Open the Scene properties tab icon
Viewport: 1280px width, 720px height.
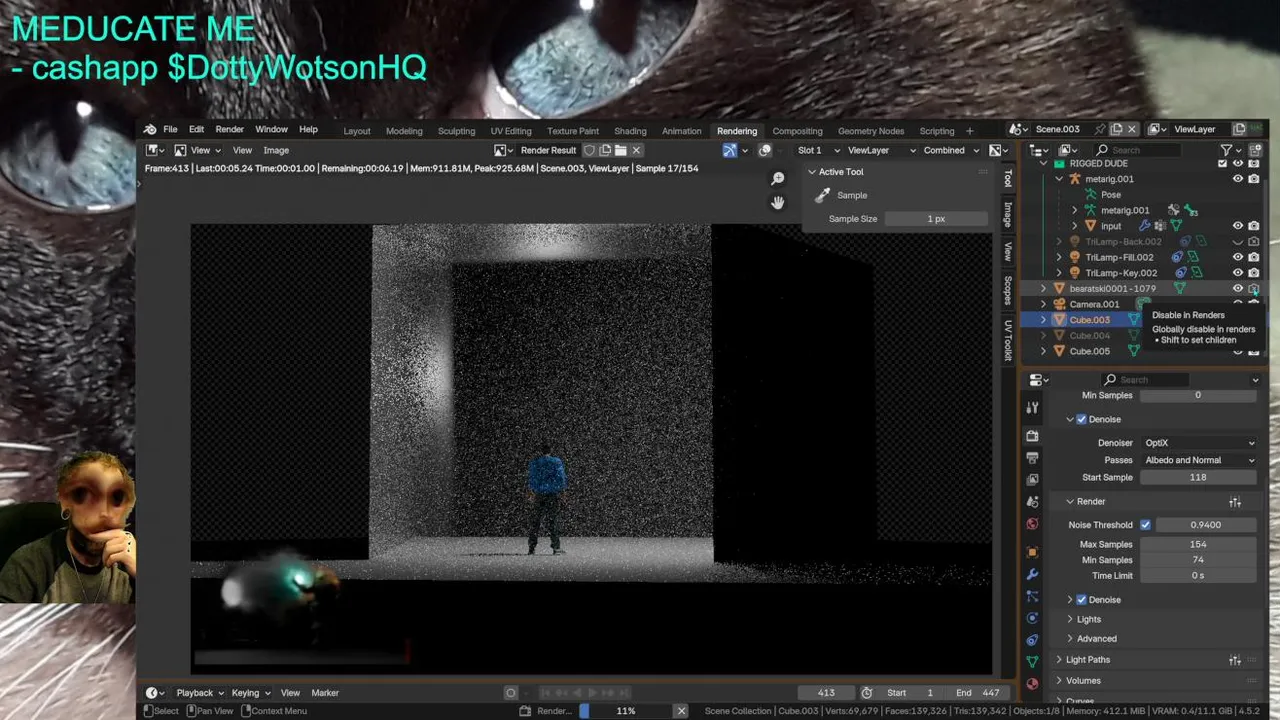tap(1032, 502)
